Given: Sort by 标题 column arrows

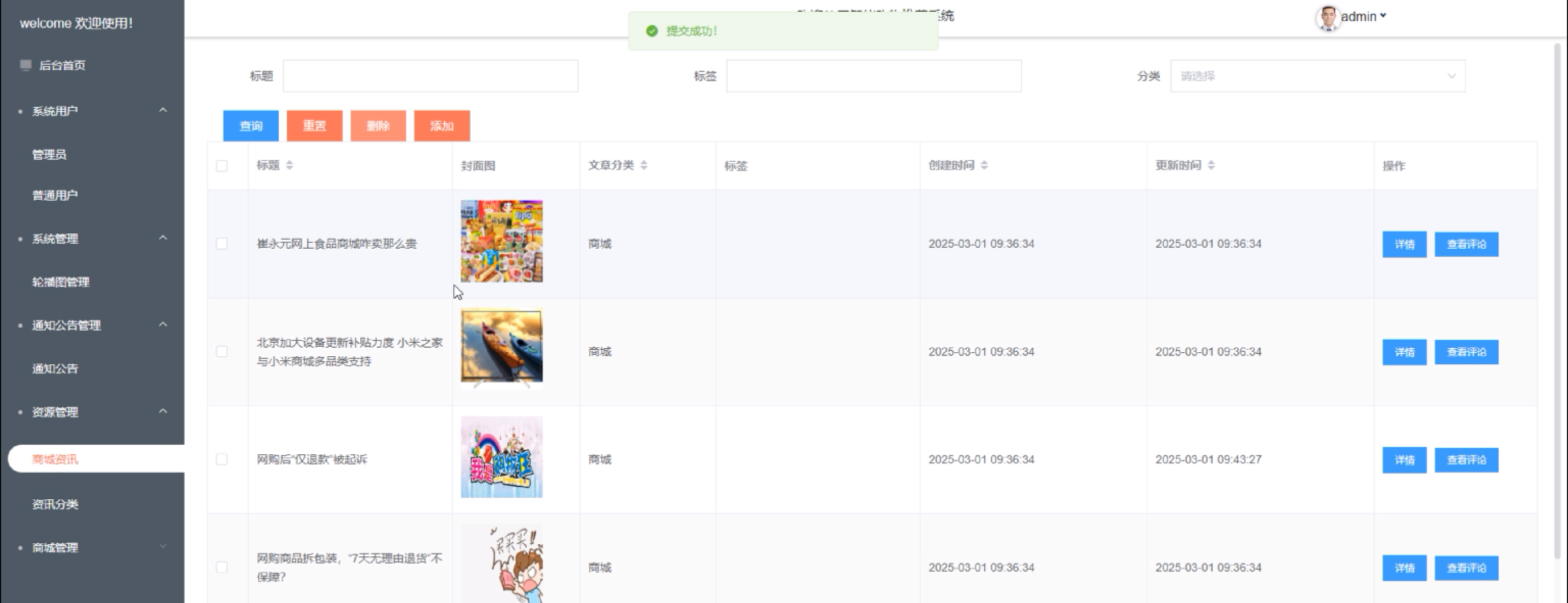Looking at the screenshot, I should click(x=290, y=165).
